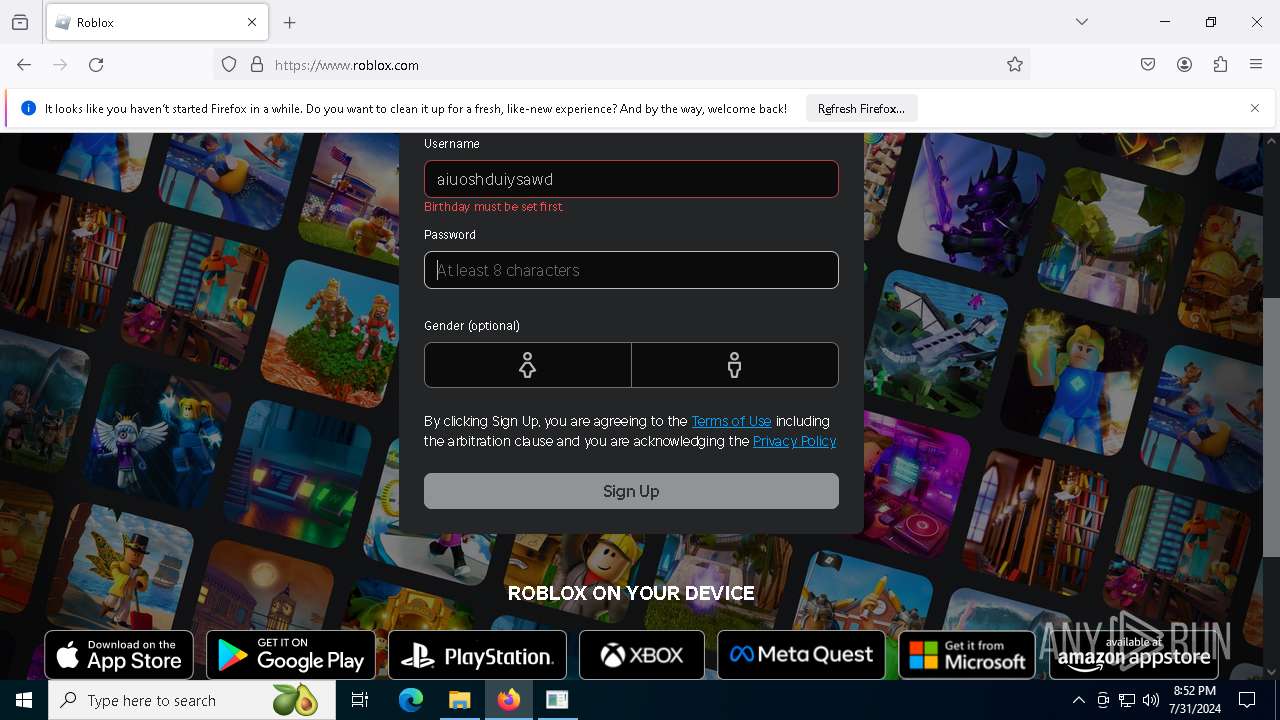
Task: Click the Meta Quest badge
Action: point(801,655)
